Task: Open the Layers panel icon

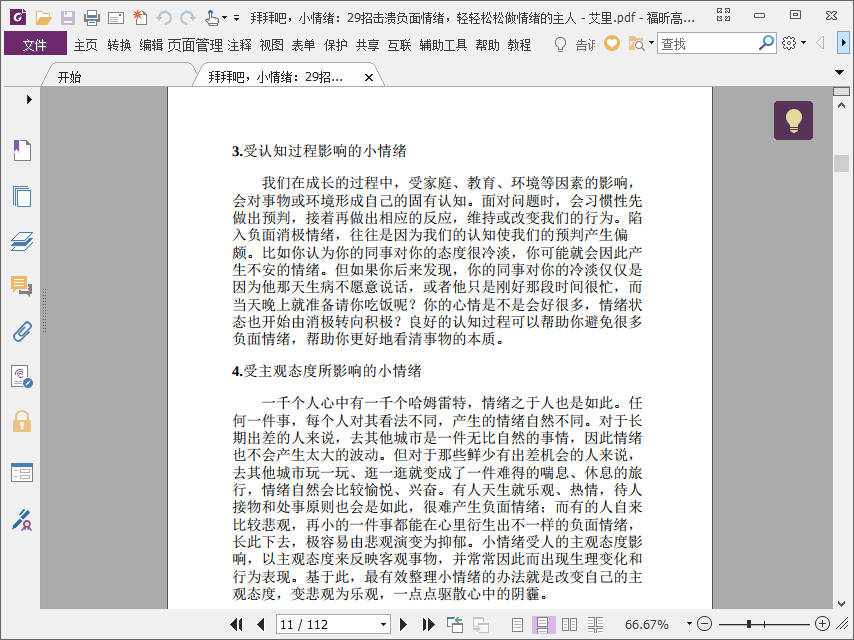Action: point(22,241)
